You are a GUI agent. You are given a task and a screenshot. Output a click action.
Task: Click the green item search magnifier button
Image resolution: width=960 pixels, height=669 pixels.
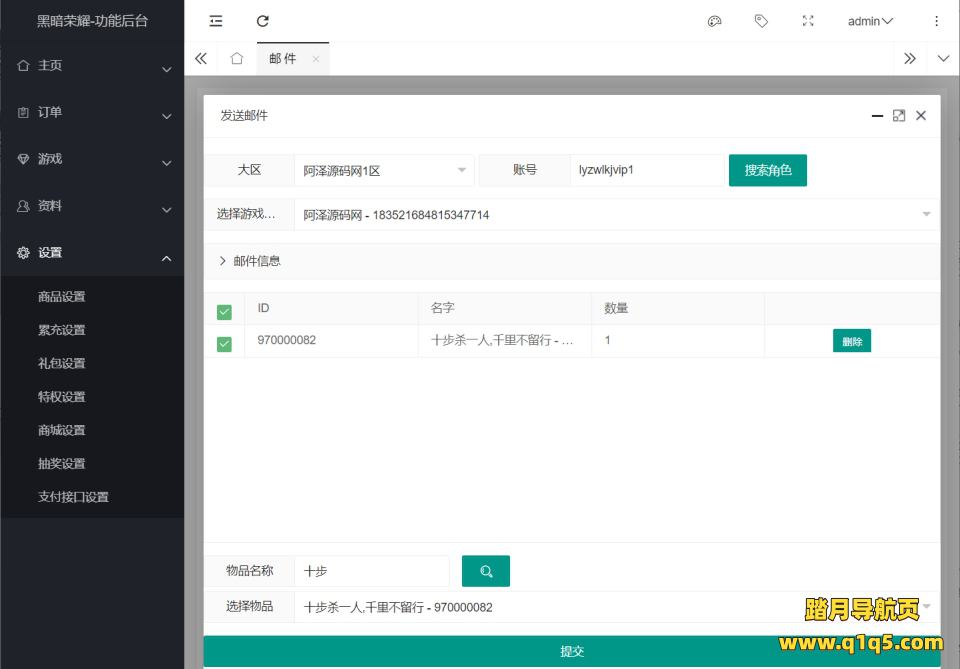pos(486,571)
